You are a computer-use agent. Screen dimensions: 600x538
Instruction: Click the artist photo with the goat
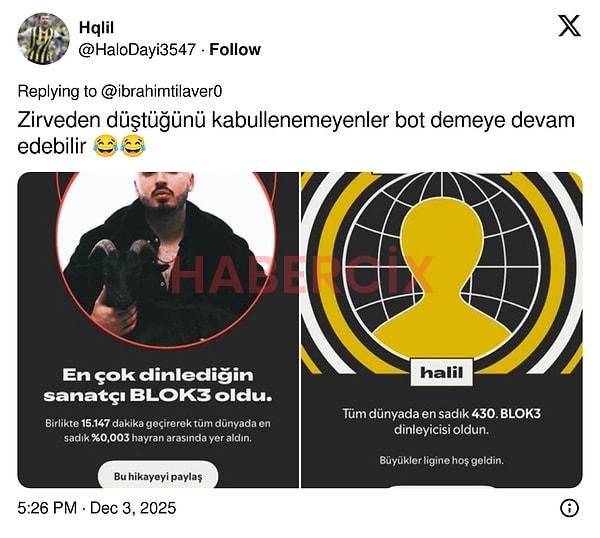(x=166, y=258)
